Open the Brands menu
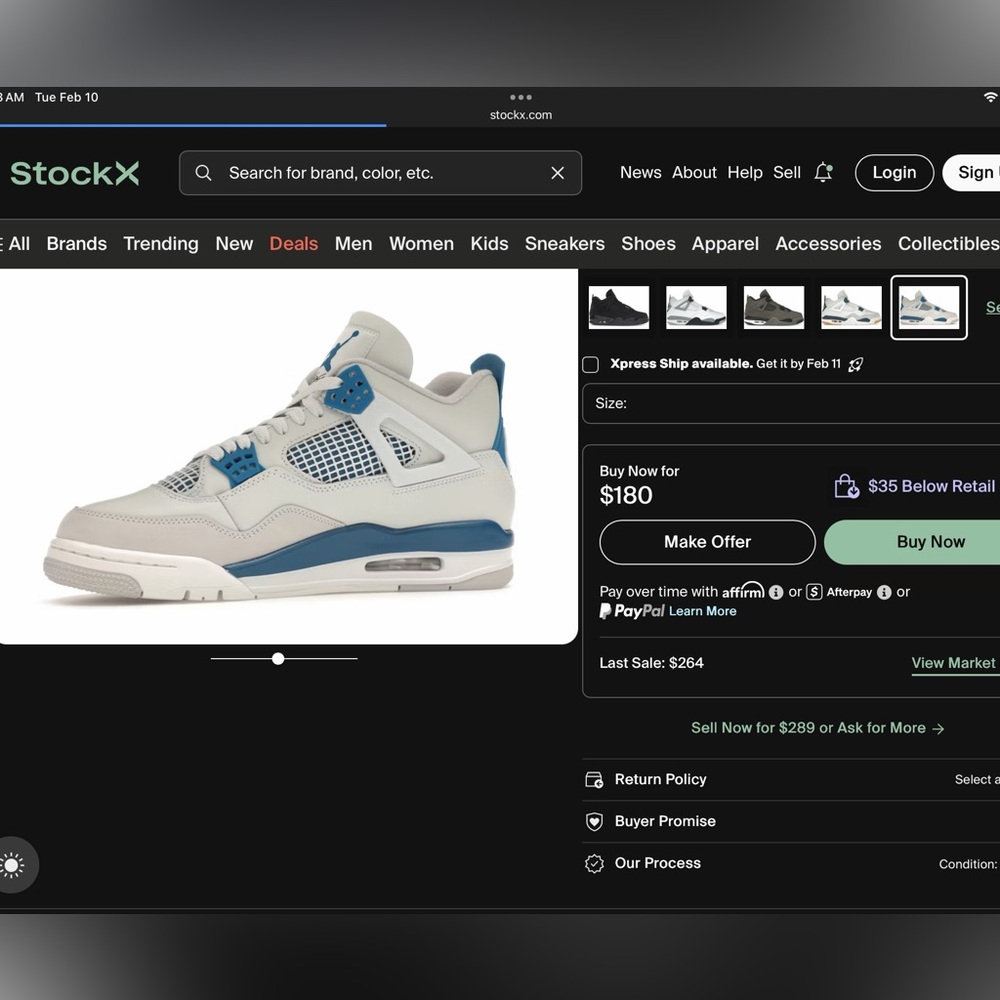Image resolution: width=1000 pixels, height=1000 pixels. (x=77, y=244)
